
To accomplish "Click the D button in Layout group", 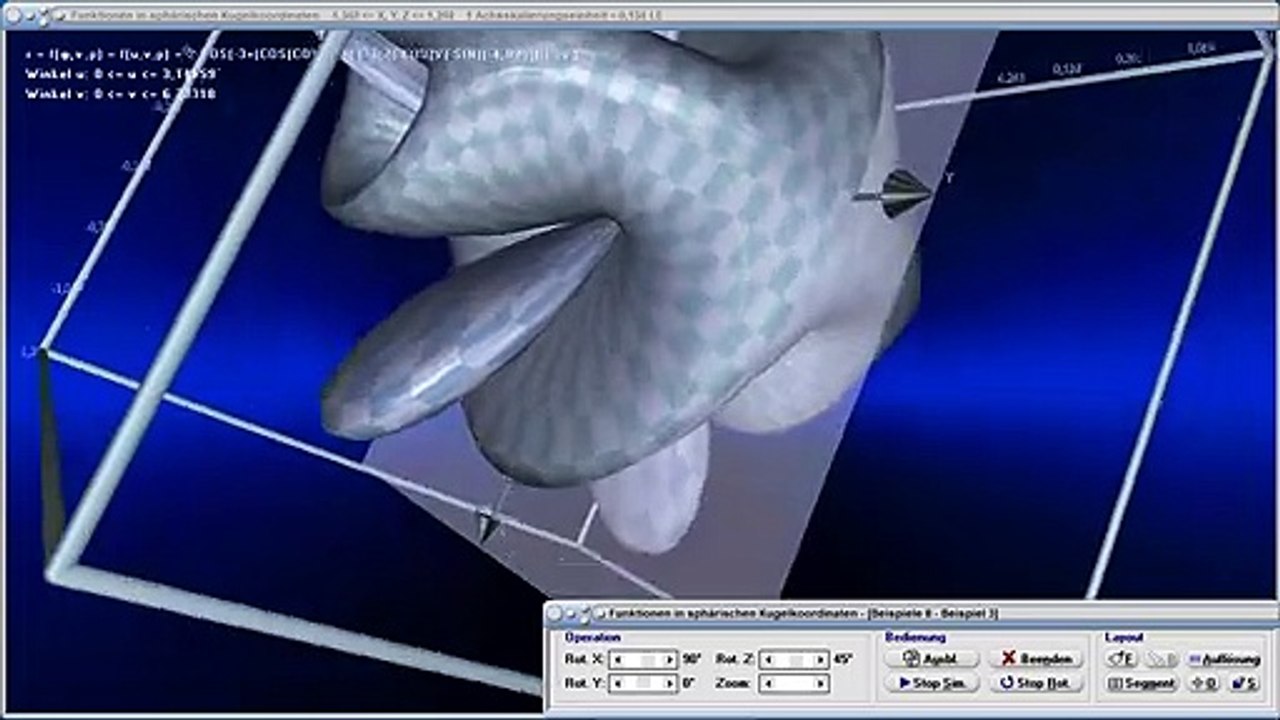I will point(1203,684).
